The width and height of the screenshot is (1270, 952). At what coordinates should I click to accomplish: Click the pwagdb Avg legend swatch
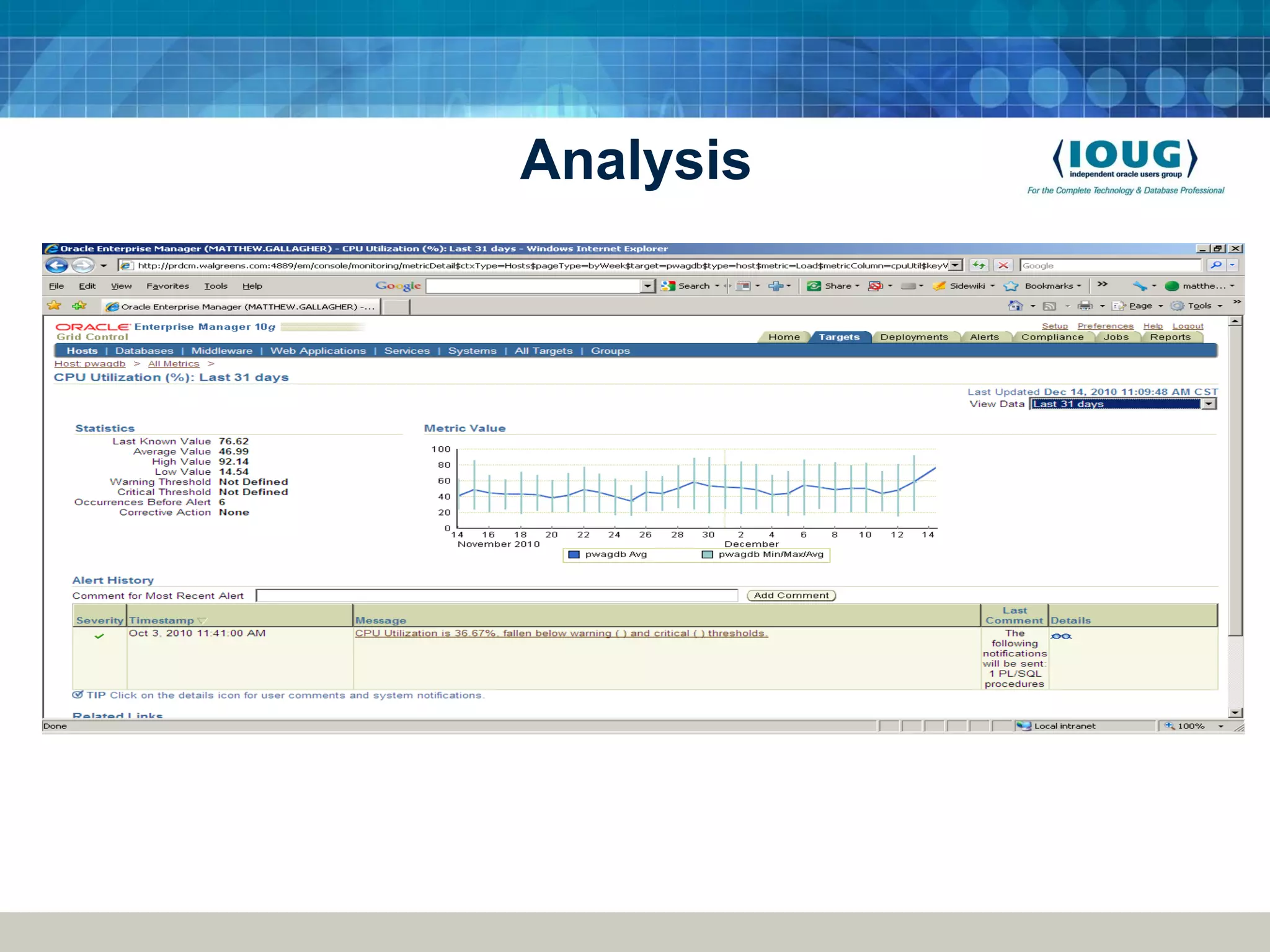[574, 555]
